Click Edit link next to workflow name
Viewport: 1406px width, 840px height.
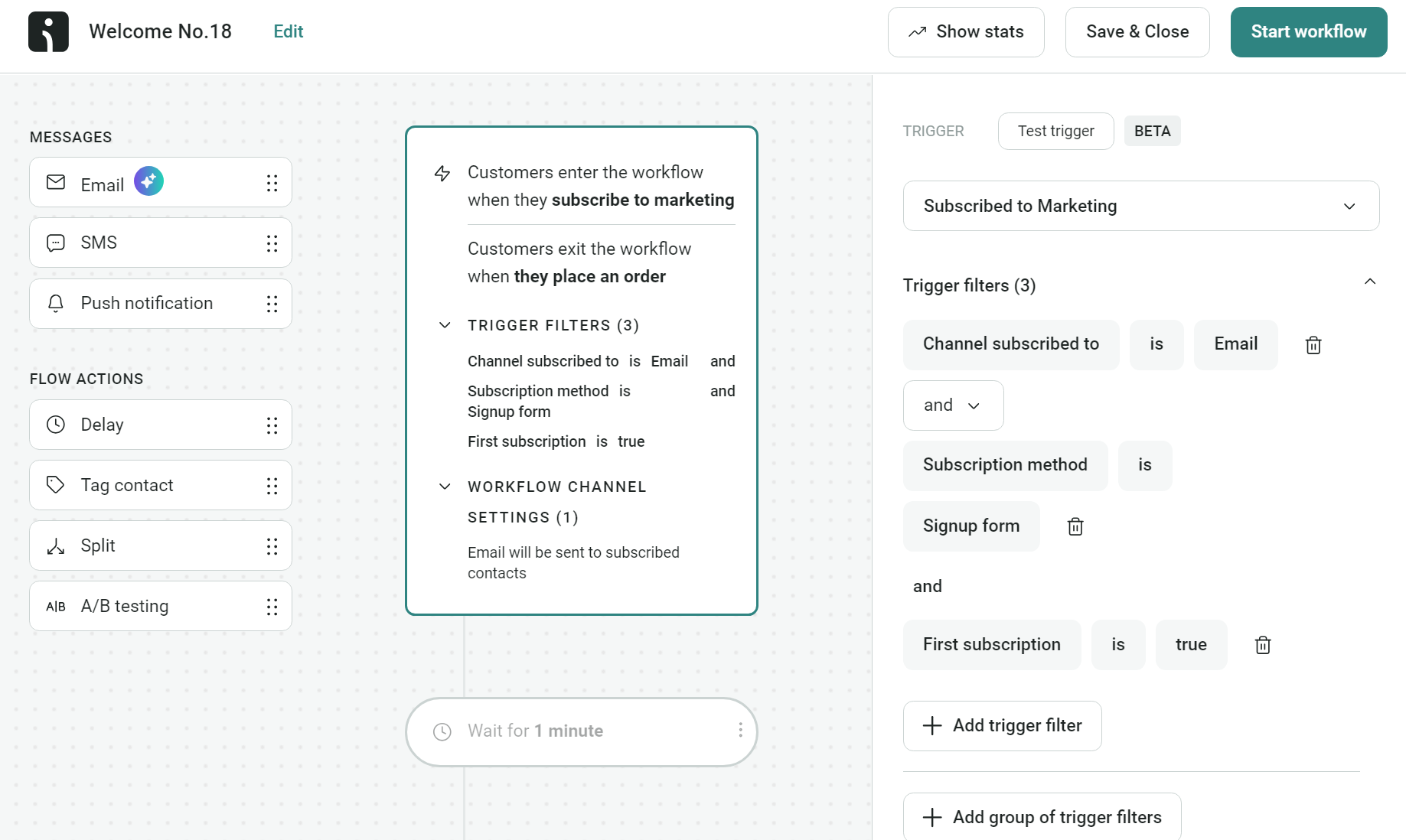tap(288, 31)
